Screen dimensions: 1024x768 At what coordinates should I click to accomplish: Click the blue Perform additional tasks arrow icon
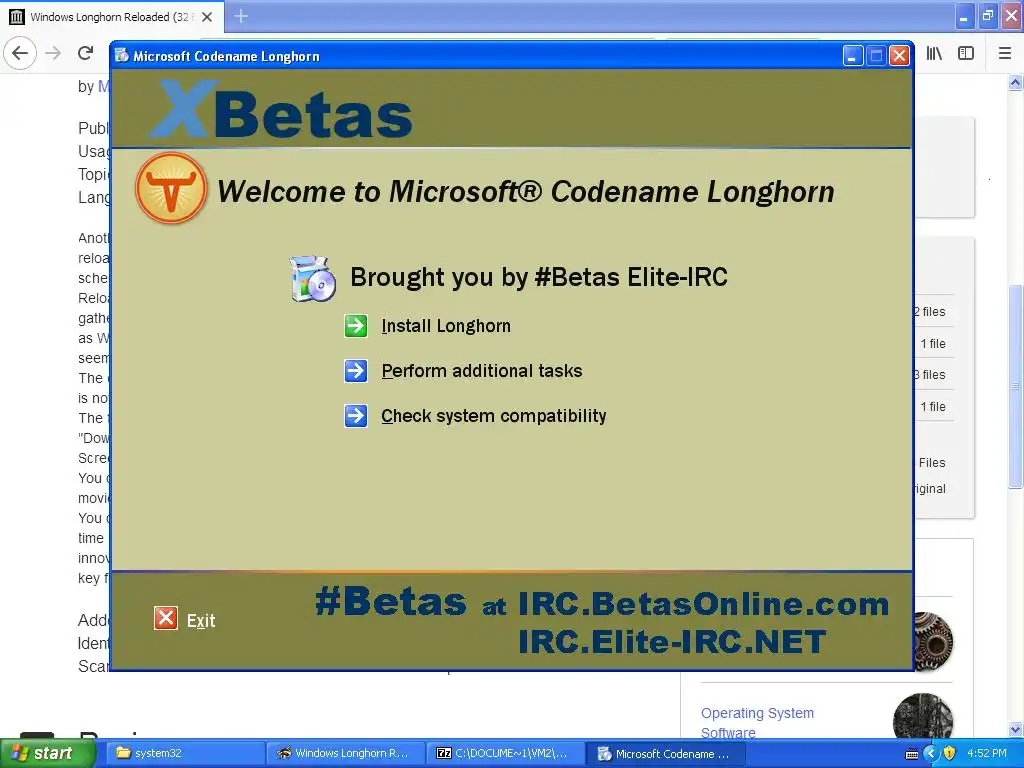356,371
